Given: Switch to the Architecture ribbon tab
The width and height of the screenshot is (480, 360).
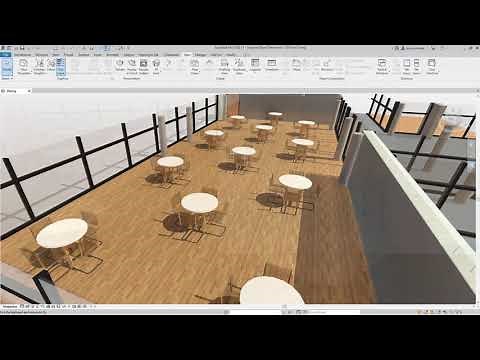Looking at the screenshot, I should coord(23,54).
